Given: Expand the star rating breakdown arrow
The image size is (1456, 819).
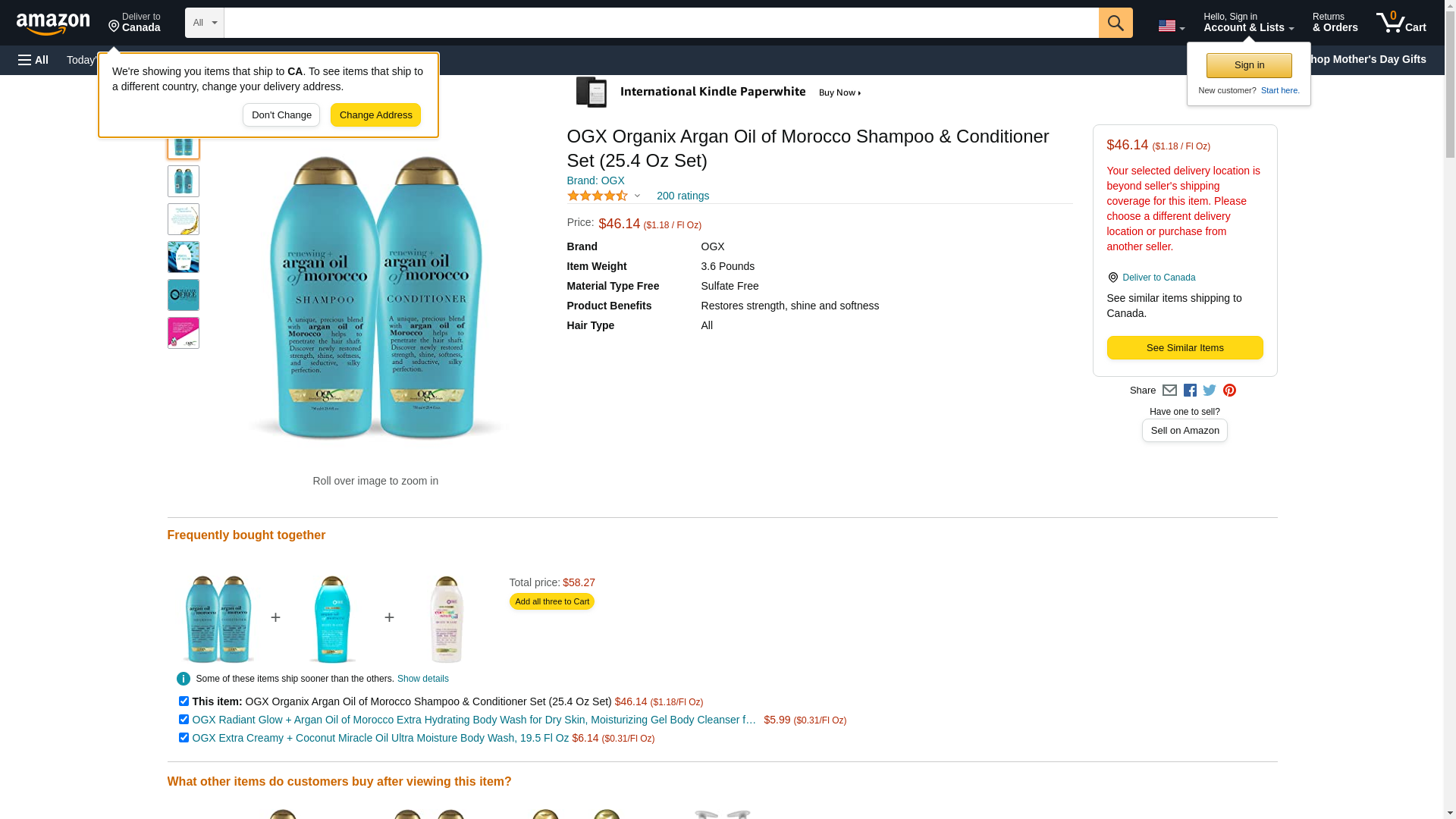Looking at the screenshot, I should click(637, 196).
